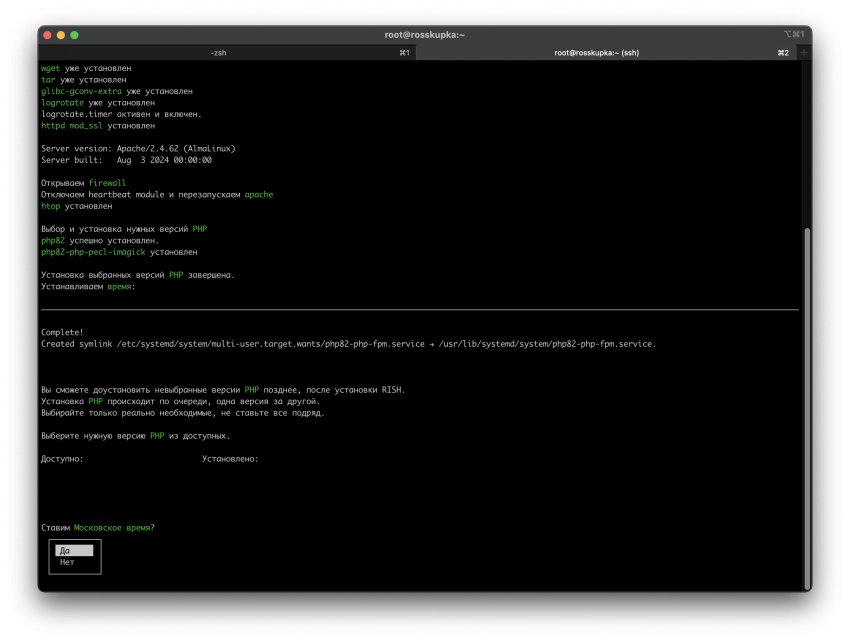Click 'Установка выбранных версий PHP завершена.'
The image size is (850, 642).
coord(138,275)
